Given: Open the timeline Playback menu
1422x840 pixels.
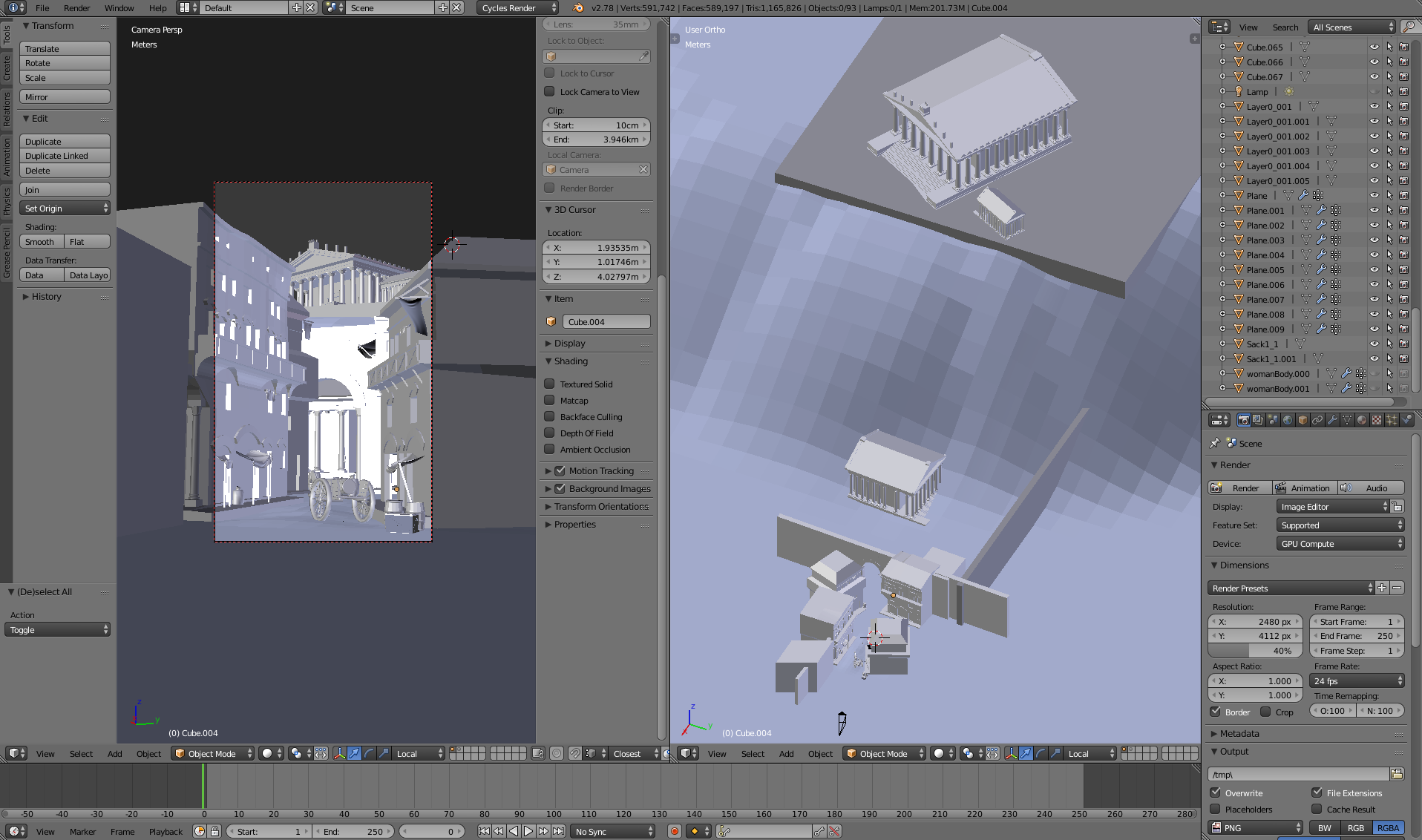Looking at the screenshot, I should point(166,832).
